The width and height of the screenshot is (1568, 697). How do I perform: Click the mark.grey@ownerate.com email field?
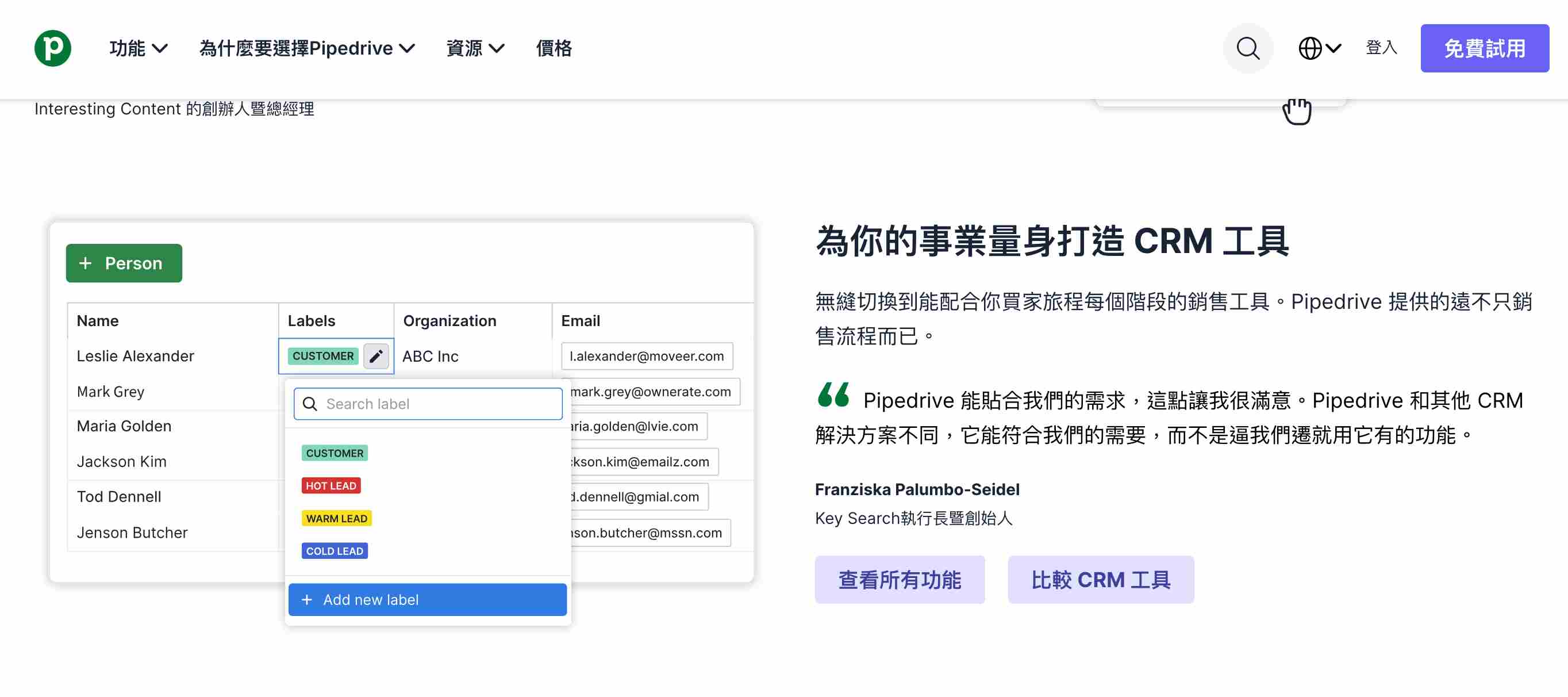point(655,391)
